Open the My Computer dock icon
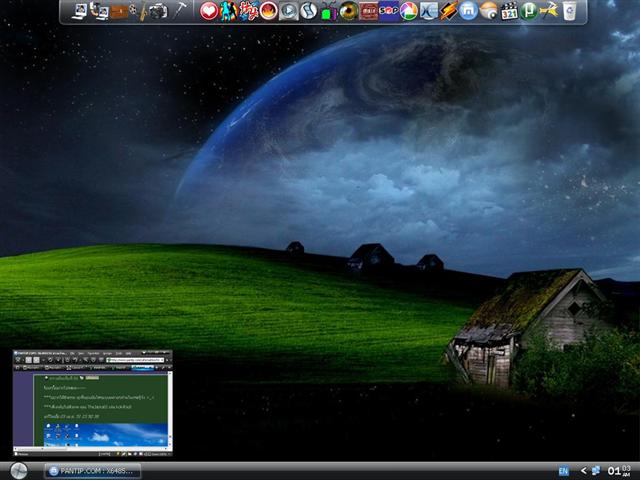This screenshot has height=480, width=640. coord(80,11)
